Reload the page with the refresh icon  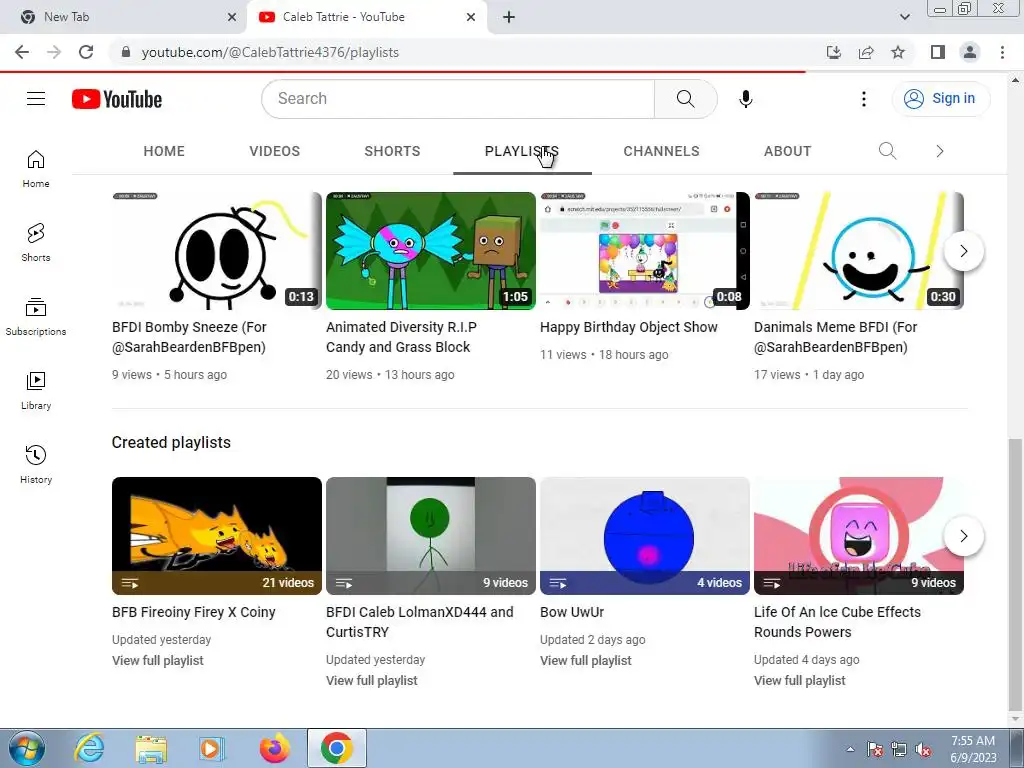(x=86, y=52)
